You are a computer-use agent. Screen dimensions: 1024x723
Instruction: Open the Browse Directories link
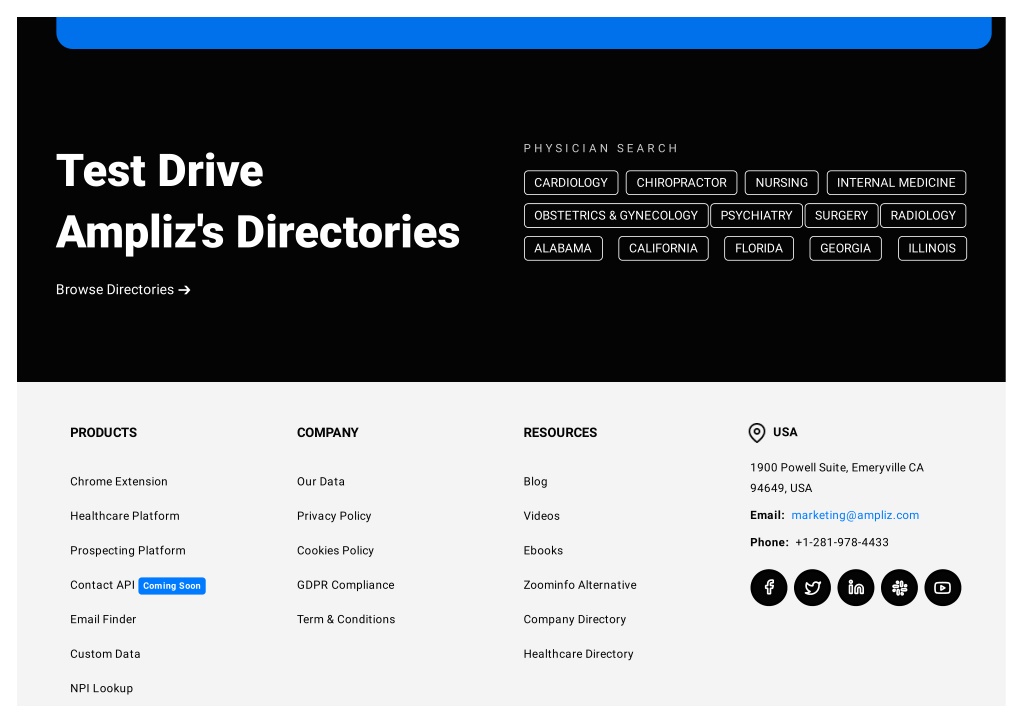[123, 289]
